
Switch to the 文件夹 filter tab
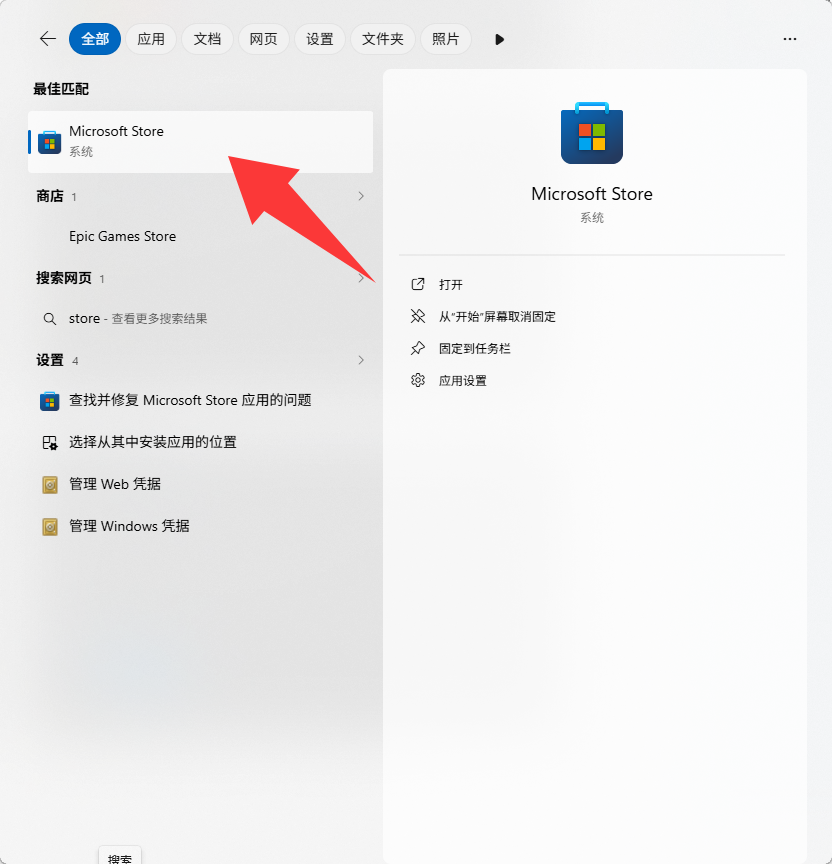coord(382,39)
